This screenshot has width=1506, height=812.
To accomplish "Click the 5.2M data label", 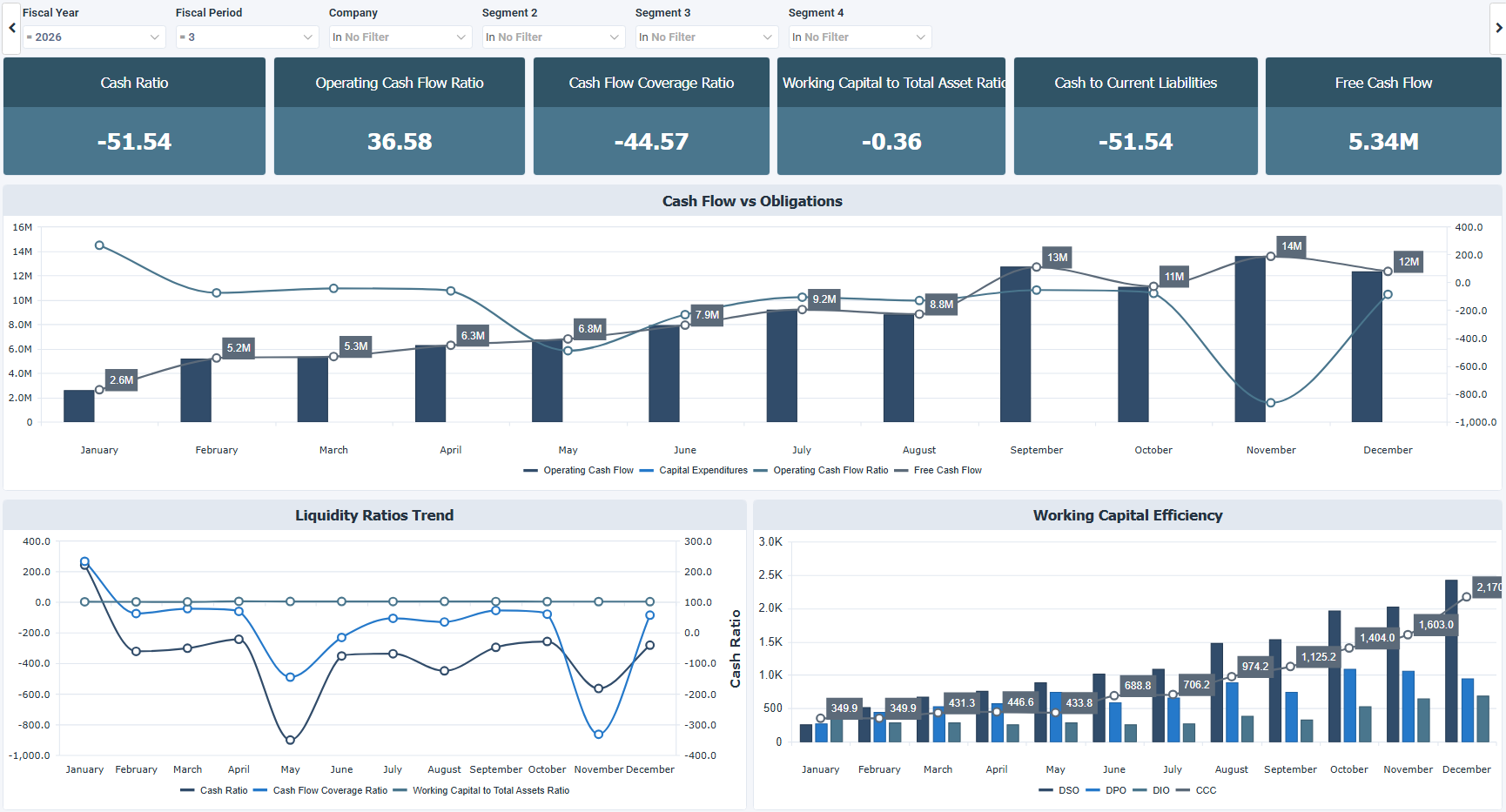I will point(239,348).
